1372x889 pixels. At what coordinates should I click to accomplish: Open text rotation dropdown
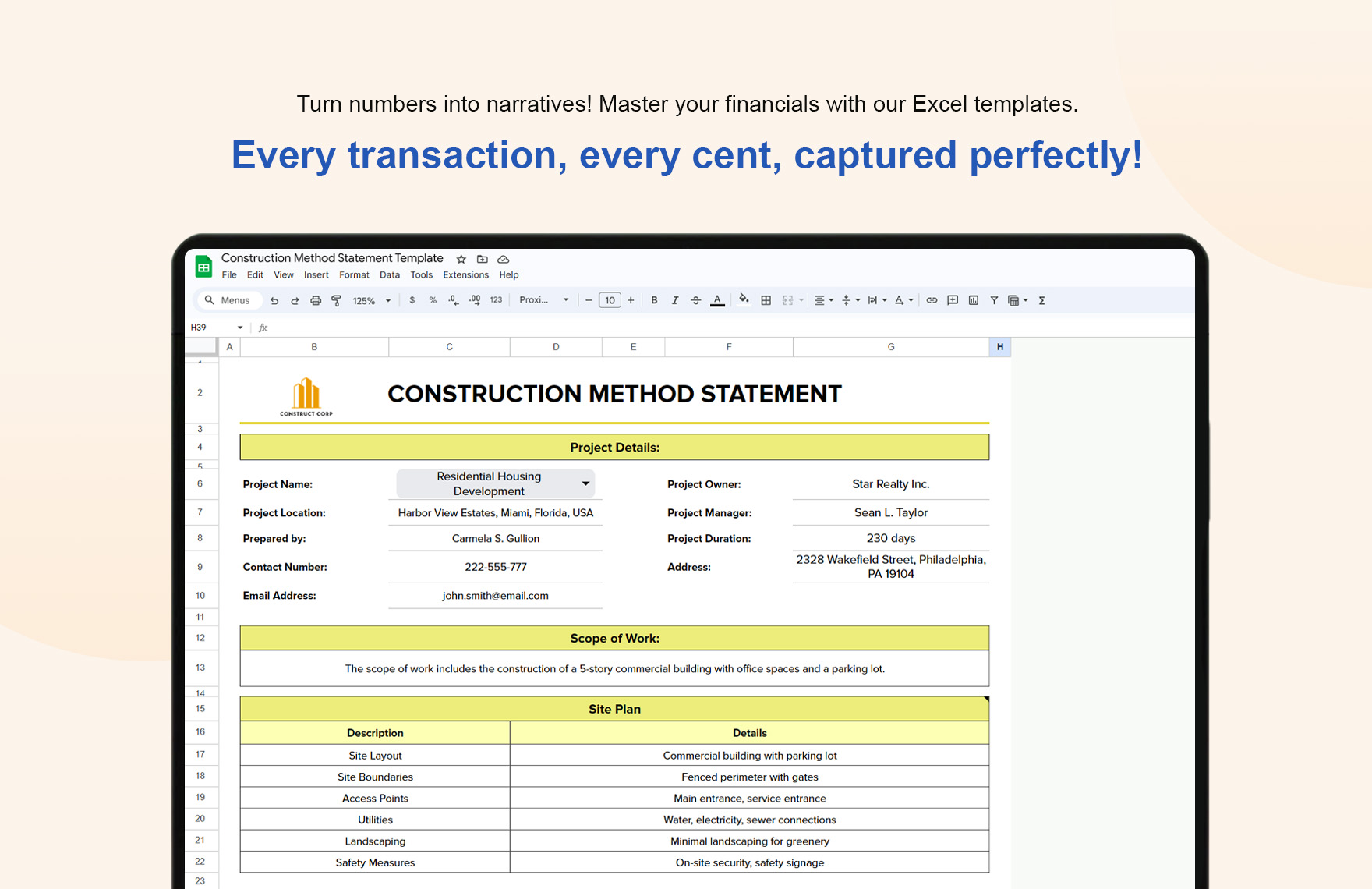pos(903,300)
